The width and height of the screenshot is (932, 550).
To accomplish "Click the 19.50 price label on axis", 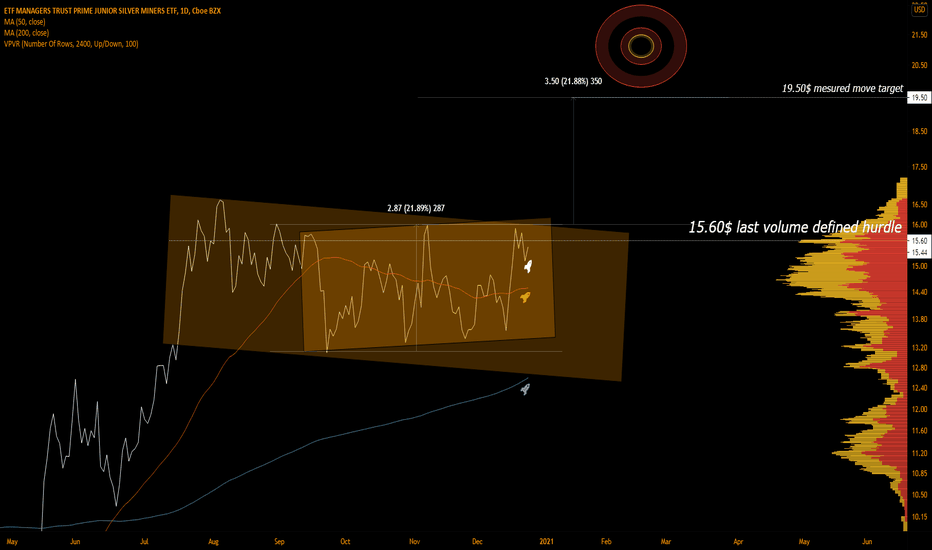I will [x=920, y=98].
